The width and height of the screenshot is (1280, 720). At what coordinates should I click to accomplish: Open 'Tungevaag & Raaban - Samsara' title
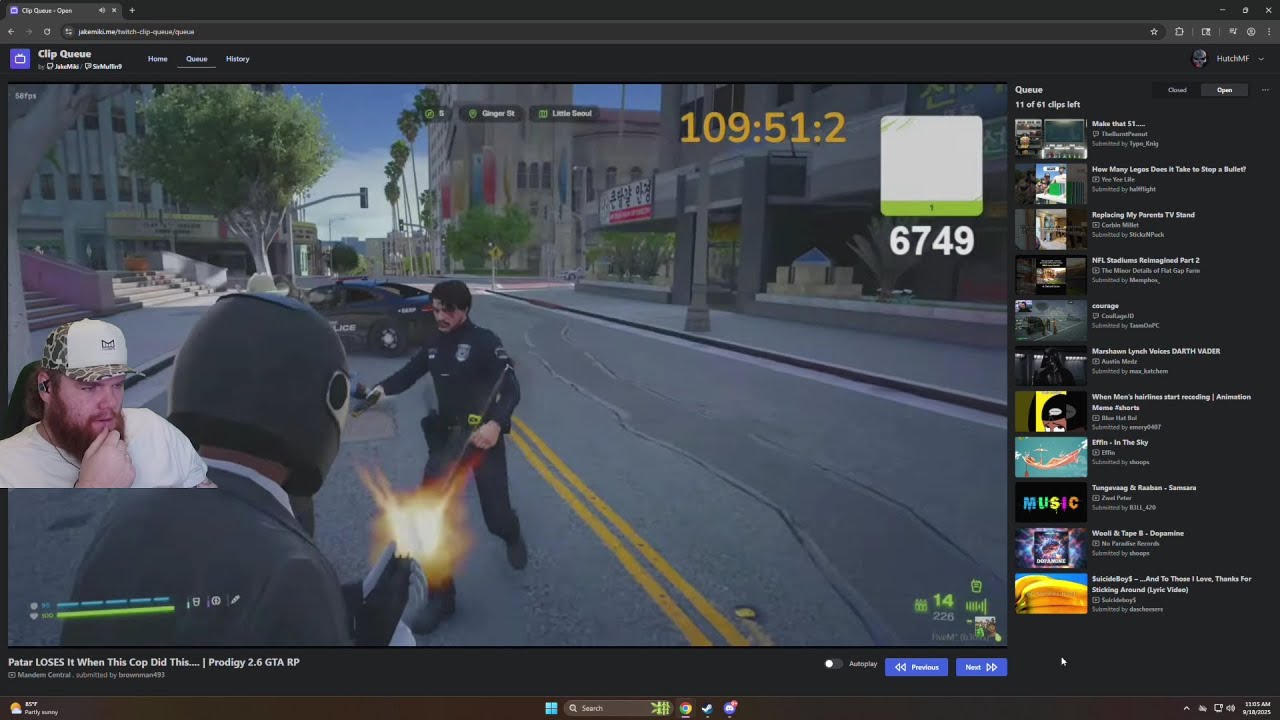[x=1144, y=488]
